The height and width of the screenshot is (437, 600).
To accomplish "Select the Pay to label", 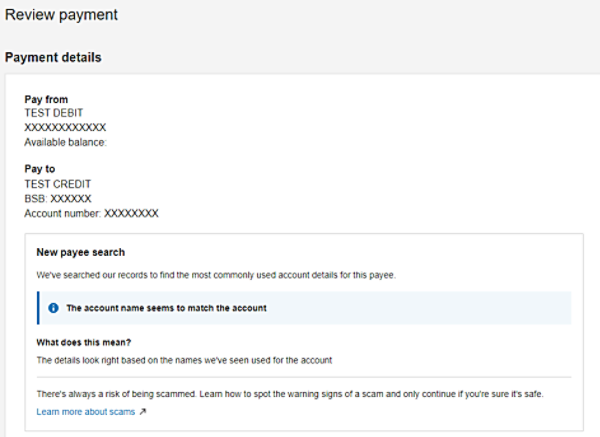I will (42, 169).
